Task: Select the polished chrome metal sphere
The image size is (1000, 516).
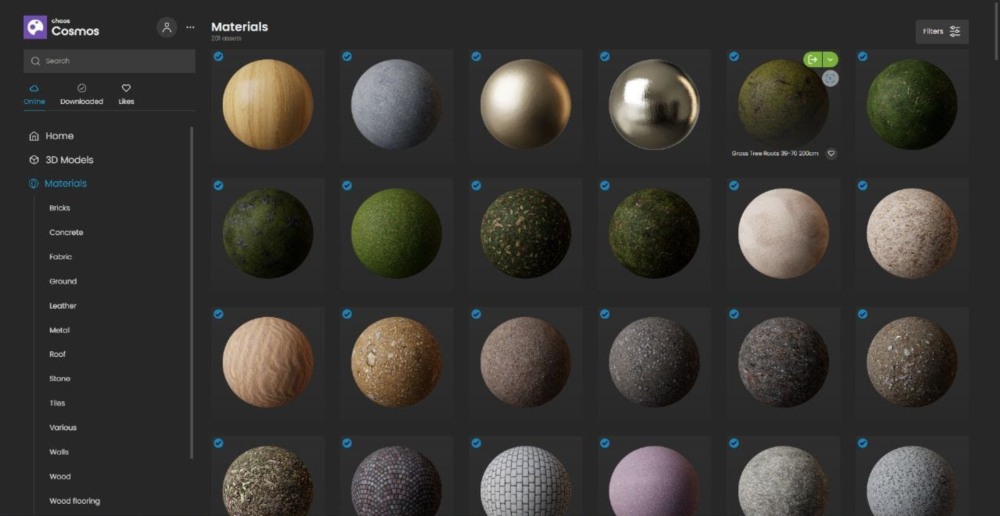Action: (654, 105)
